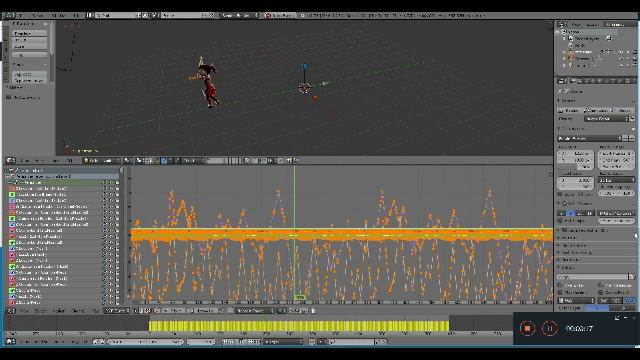Image resolution: width=640 pixels, height=360 pixels.
Task: Open the Render tab in Properties editor
Action: point(573,81)
